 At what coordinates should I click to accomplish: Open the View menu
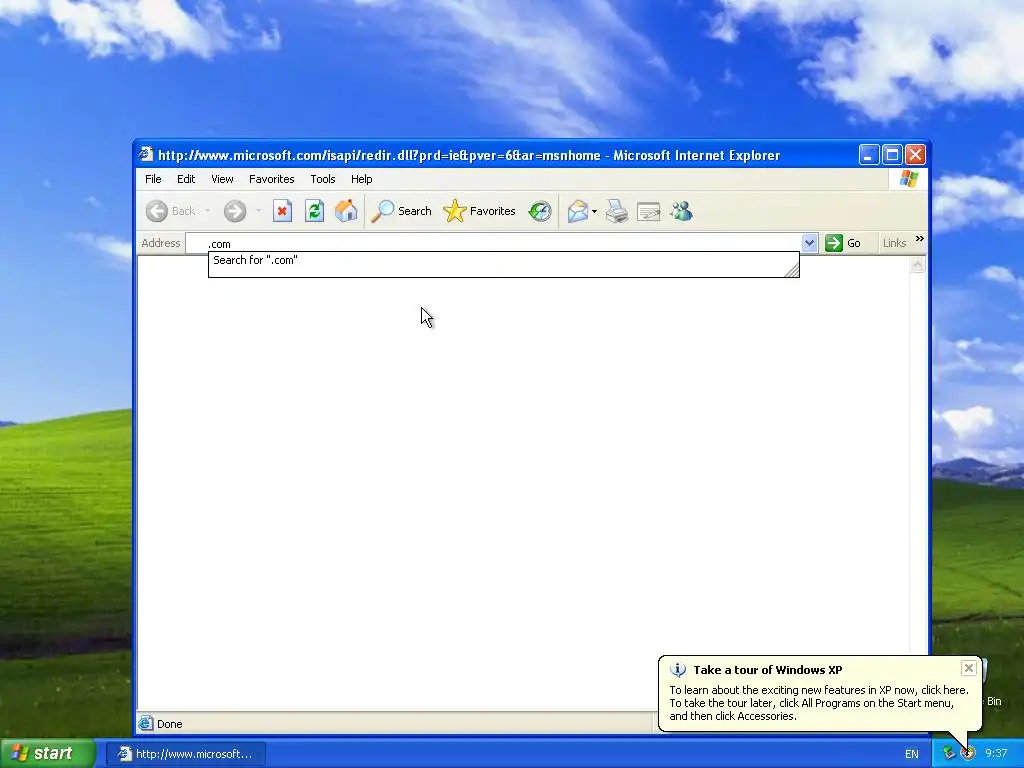click(222, 179)
